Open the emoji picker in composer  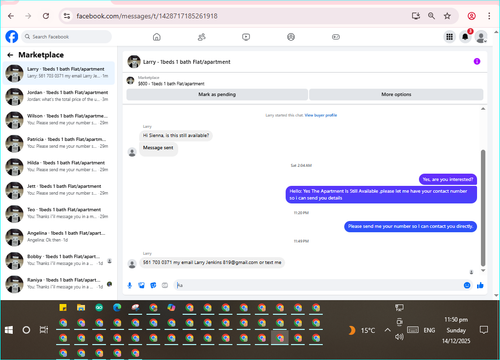pos(467,285)
